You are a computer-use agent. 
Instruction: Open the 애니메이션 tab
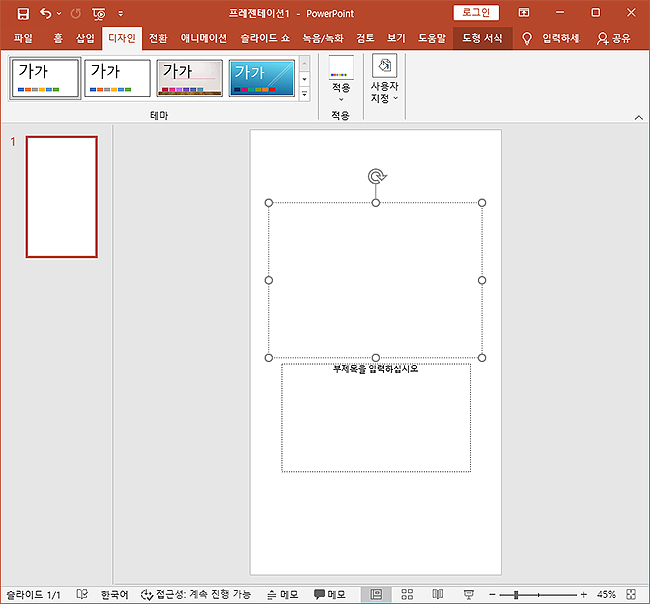pyautogui.click(x=204, y=39)
